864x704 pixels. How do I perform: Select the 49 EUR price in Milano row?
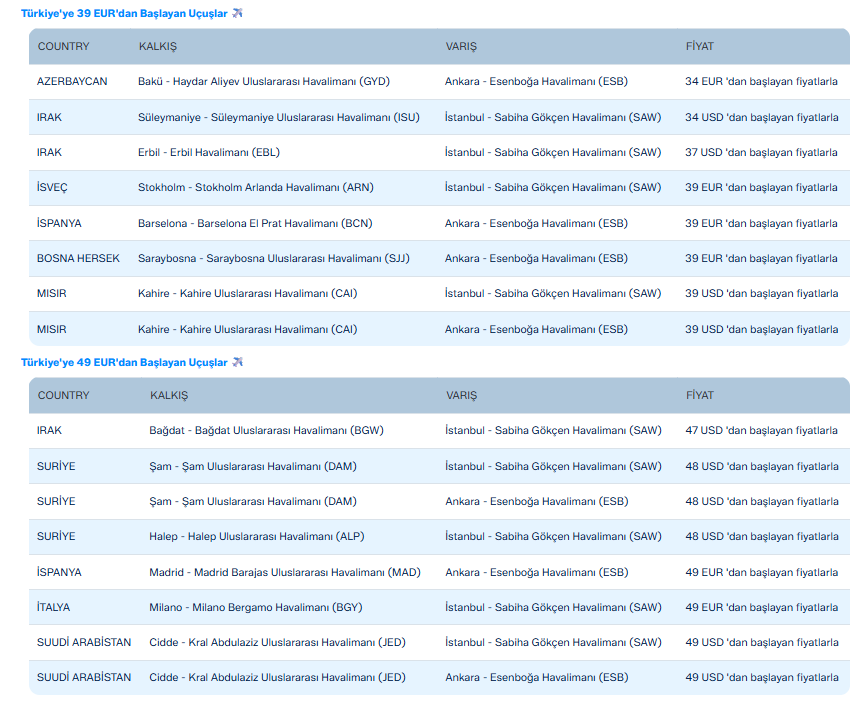tap(762, 608)
